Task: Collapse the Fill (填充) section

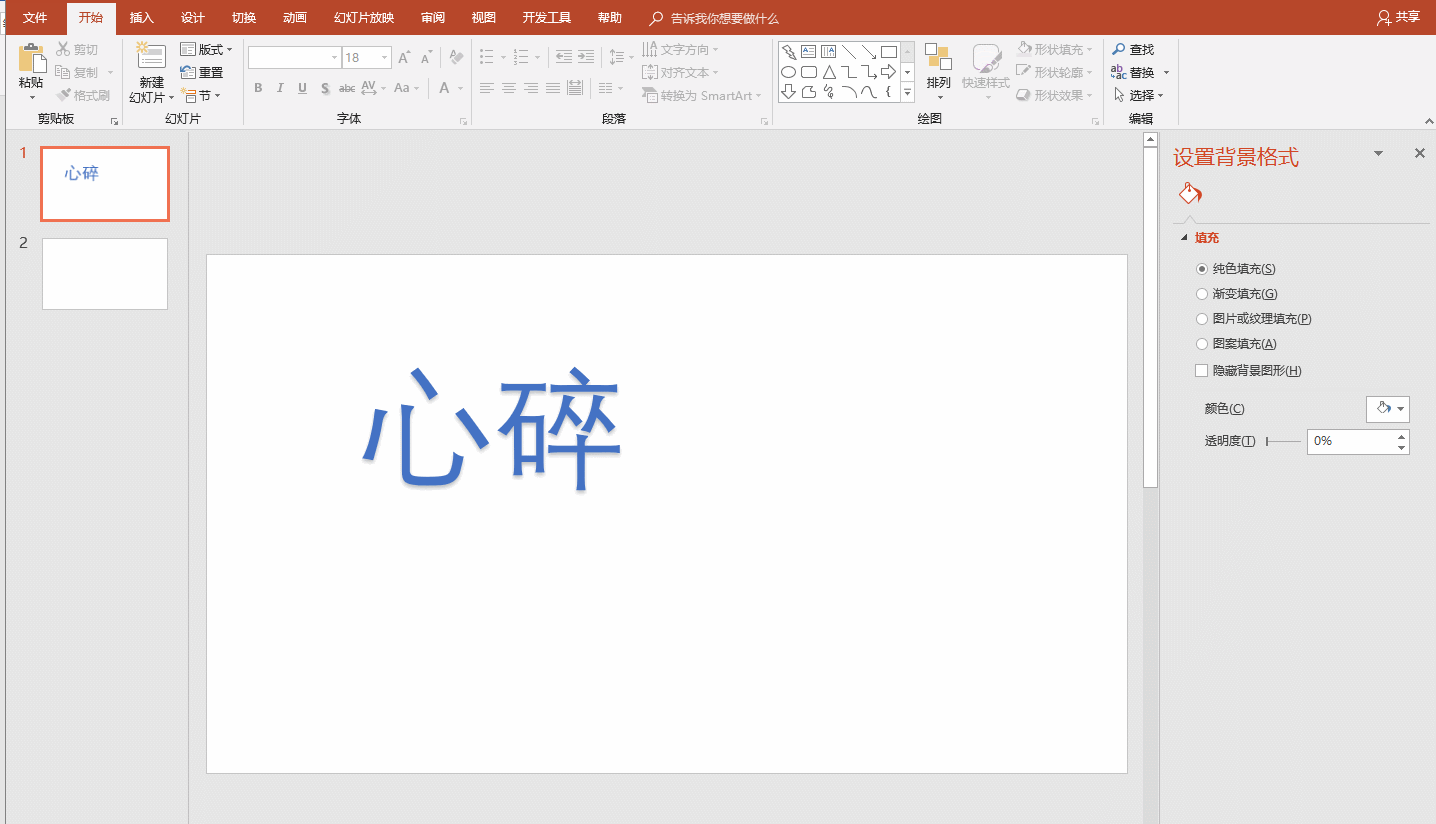Action: (1185, 238)
